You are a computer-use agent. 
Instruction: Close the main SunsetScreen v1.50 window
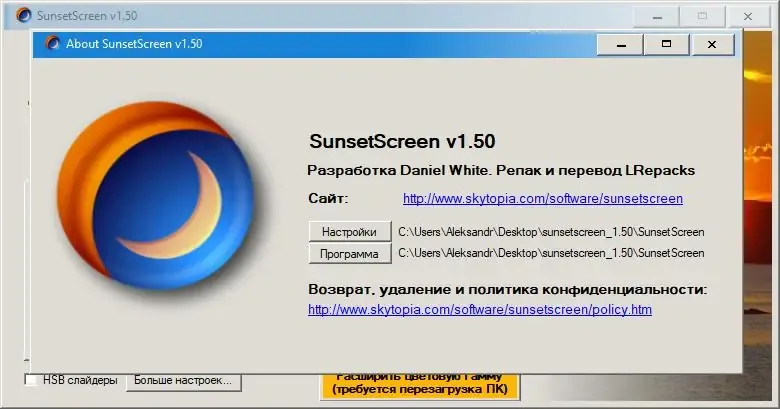click(x=748, y=16)
